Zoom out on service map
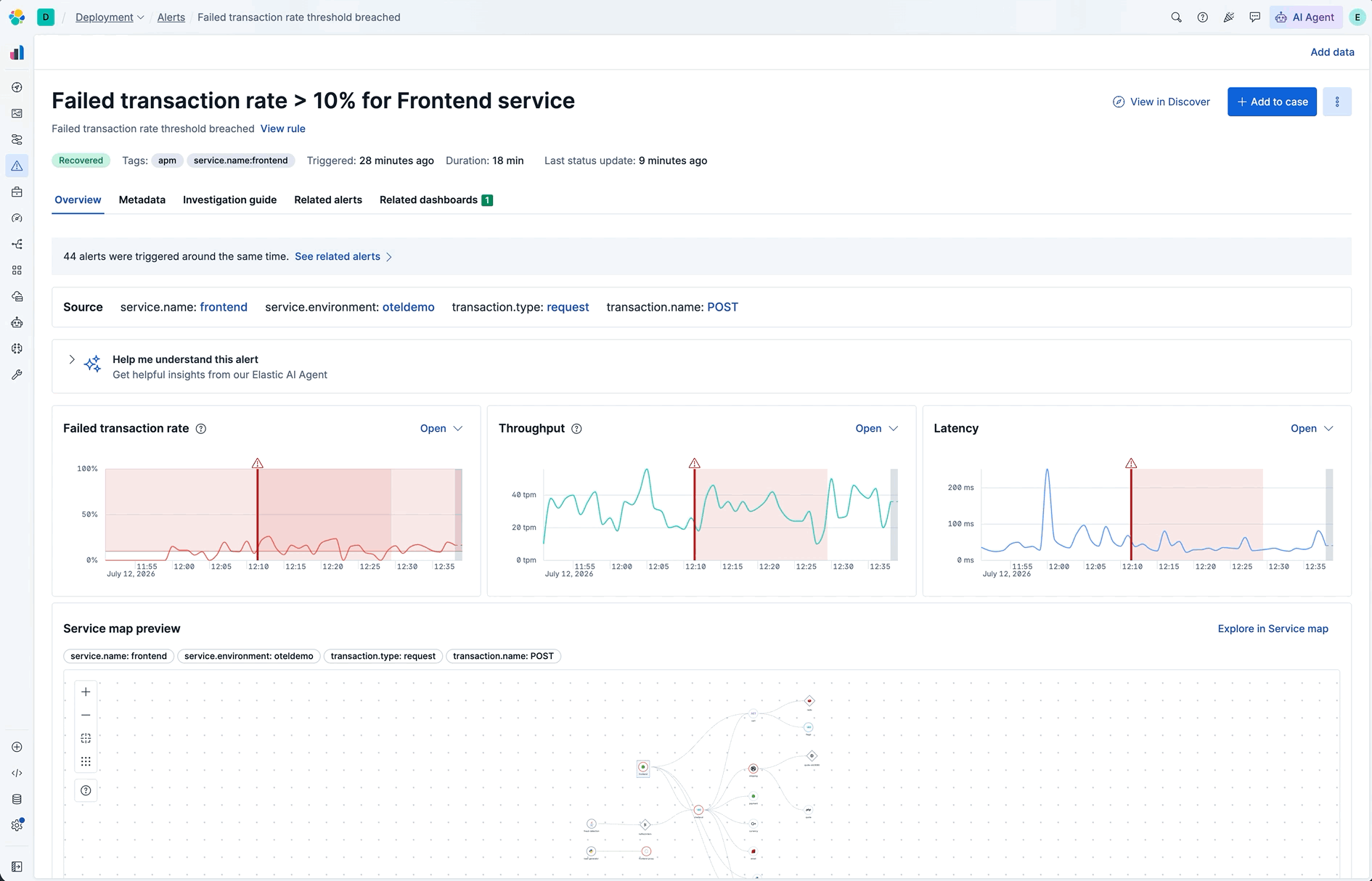The image size is (1372, 881). pos(86,715)
